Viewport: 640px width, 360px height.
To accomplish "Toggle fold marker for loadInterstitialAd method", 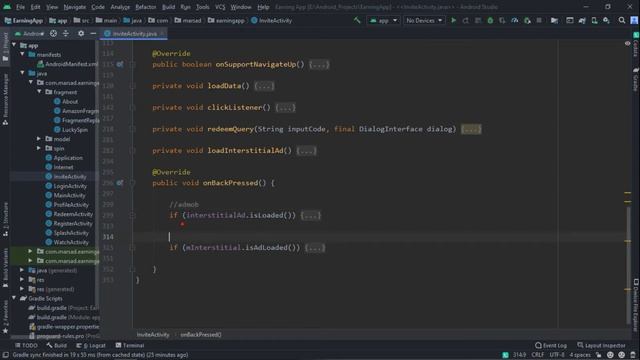I will pyautogui.click(x=132, y=151).
